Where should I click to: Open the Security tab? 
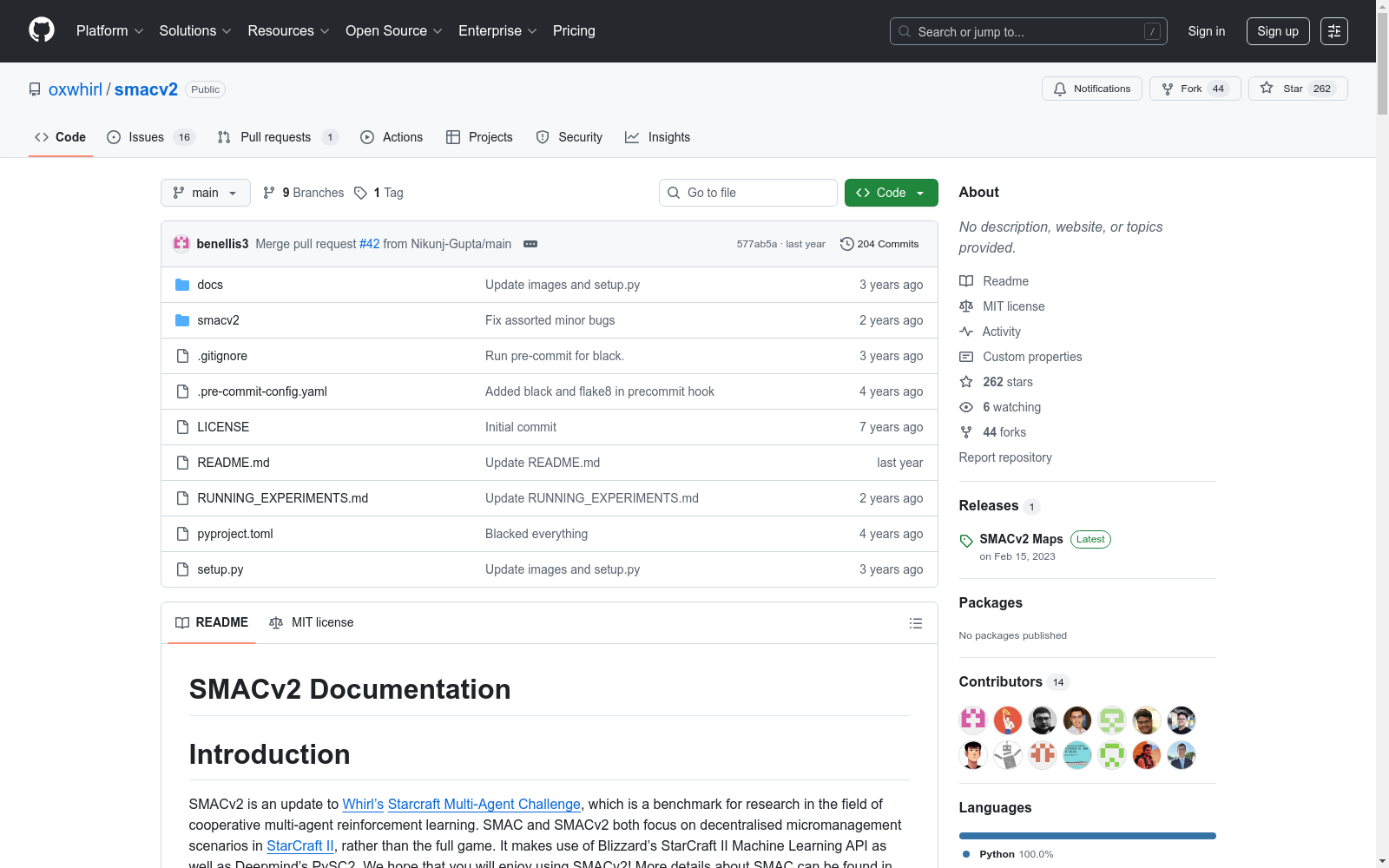(569, 137)
